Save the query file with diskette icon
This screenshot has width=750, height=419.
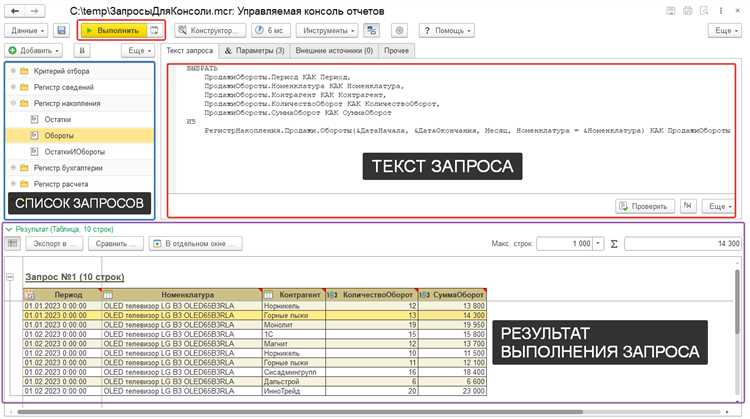(61, 30)
